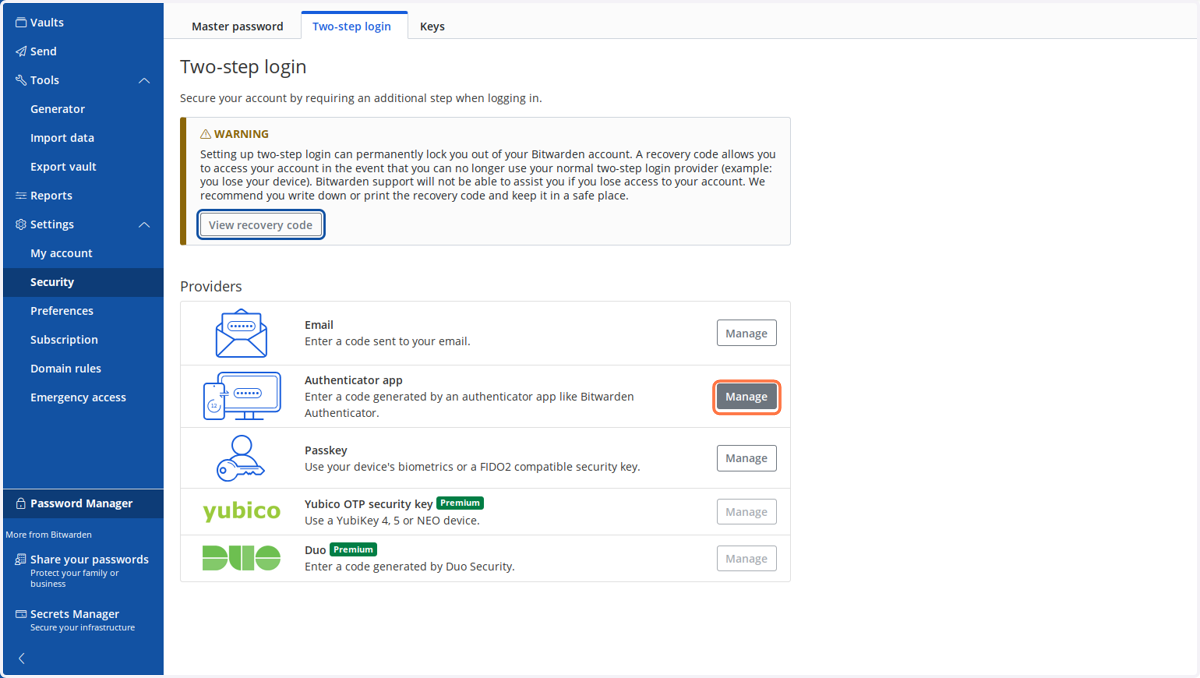
Task: Click the More from Bitwarden text
Action: point(50,535)
